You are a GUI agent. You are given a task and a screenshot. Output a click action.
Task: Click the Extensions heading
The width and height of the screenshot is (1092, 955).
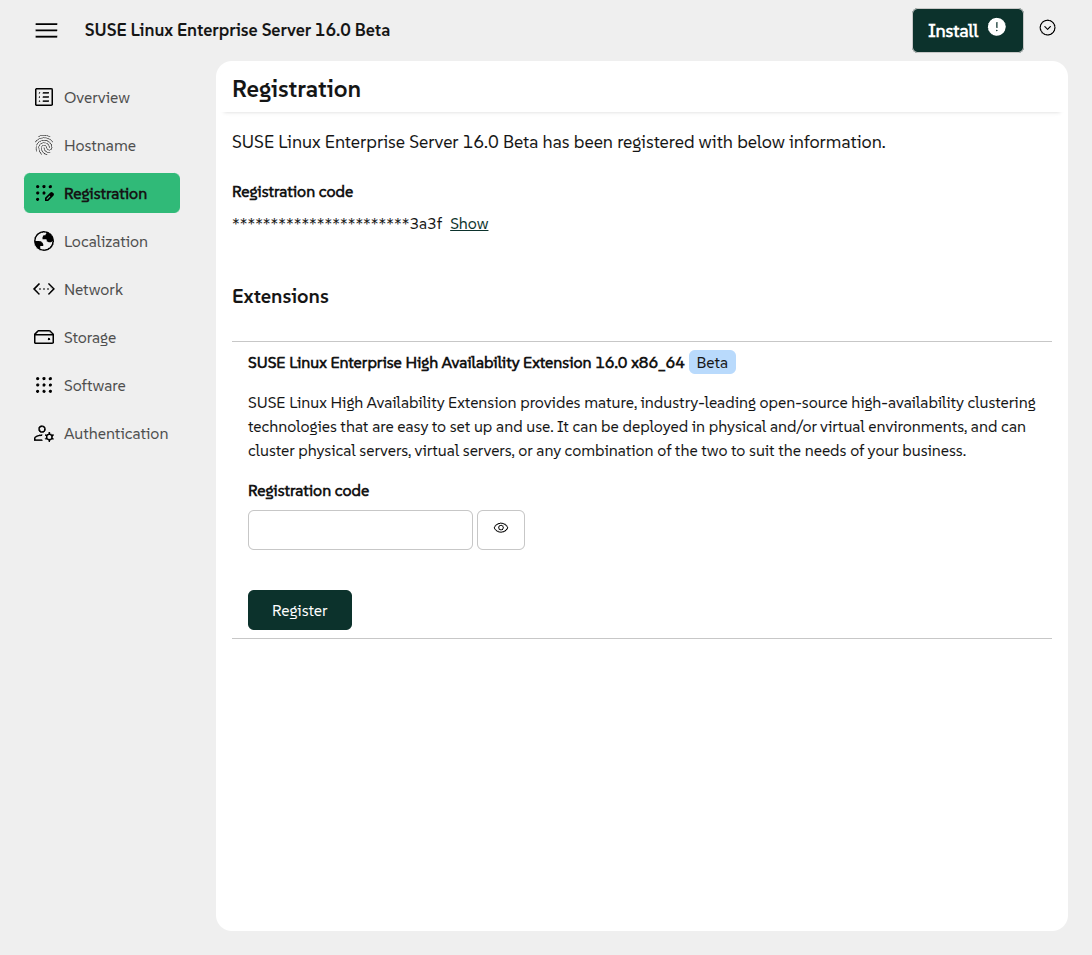280,296
